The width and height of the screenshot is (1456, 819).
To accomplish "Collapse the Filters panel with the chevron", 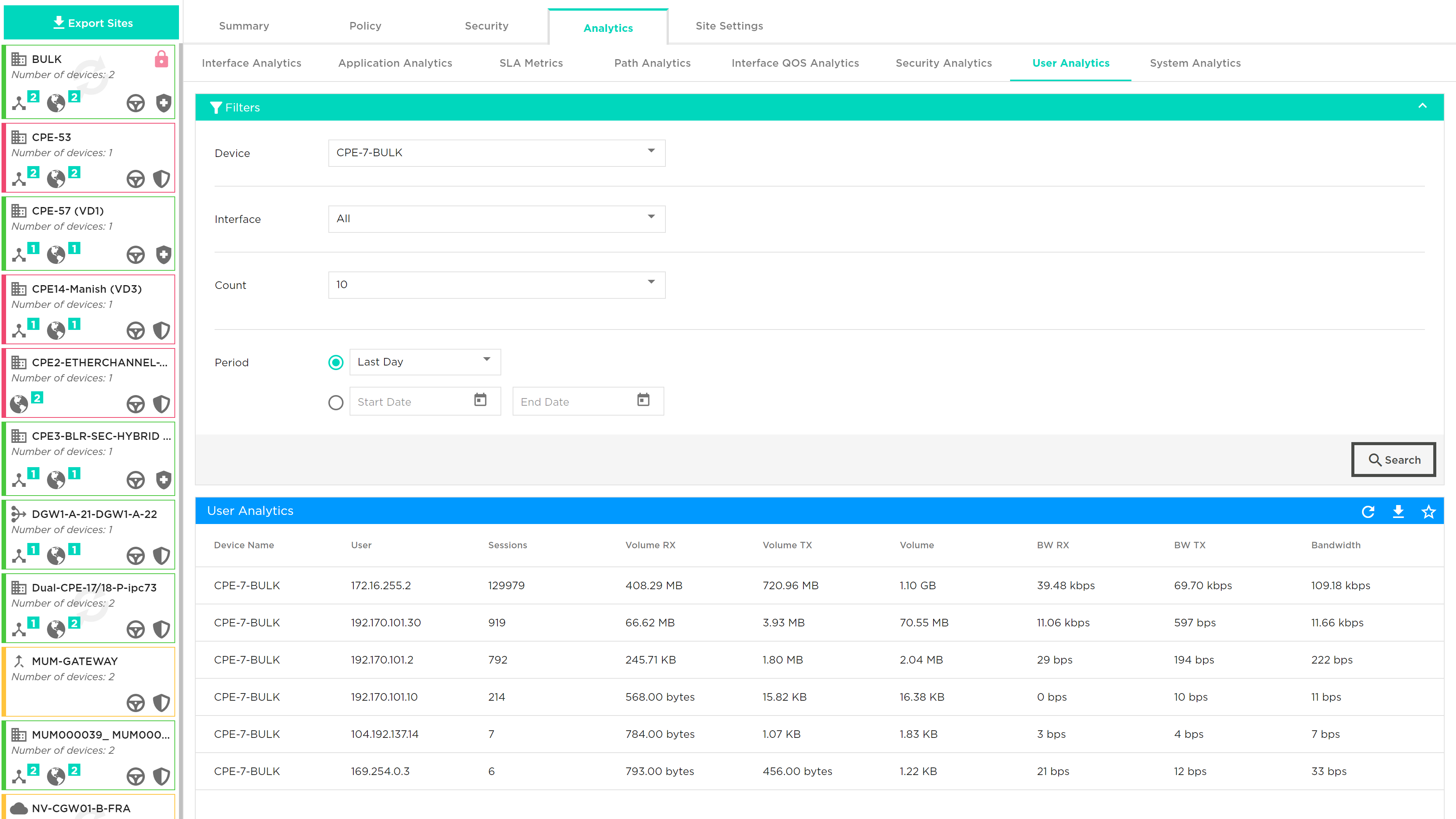I will (x=1423, y=106).
